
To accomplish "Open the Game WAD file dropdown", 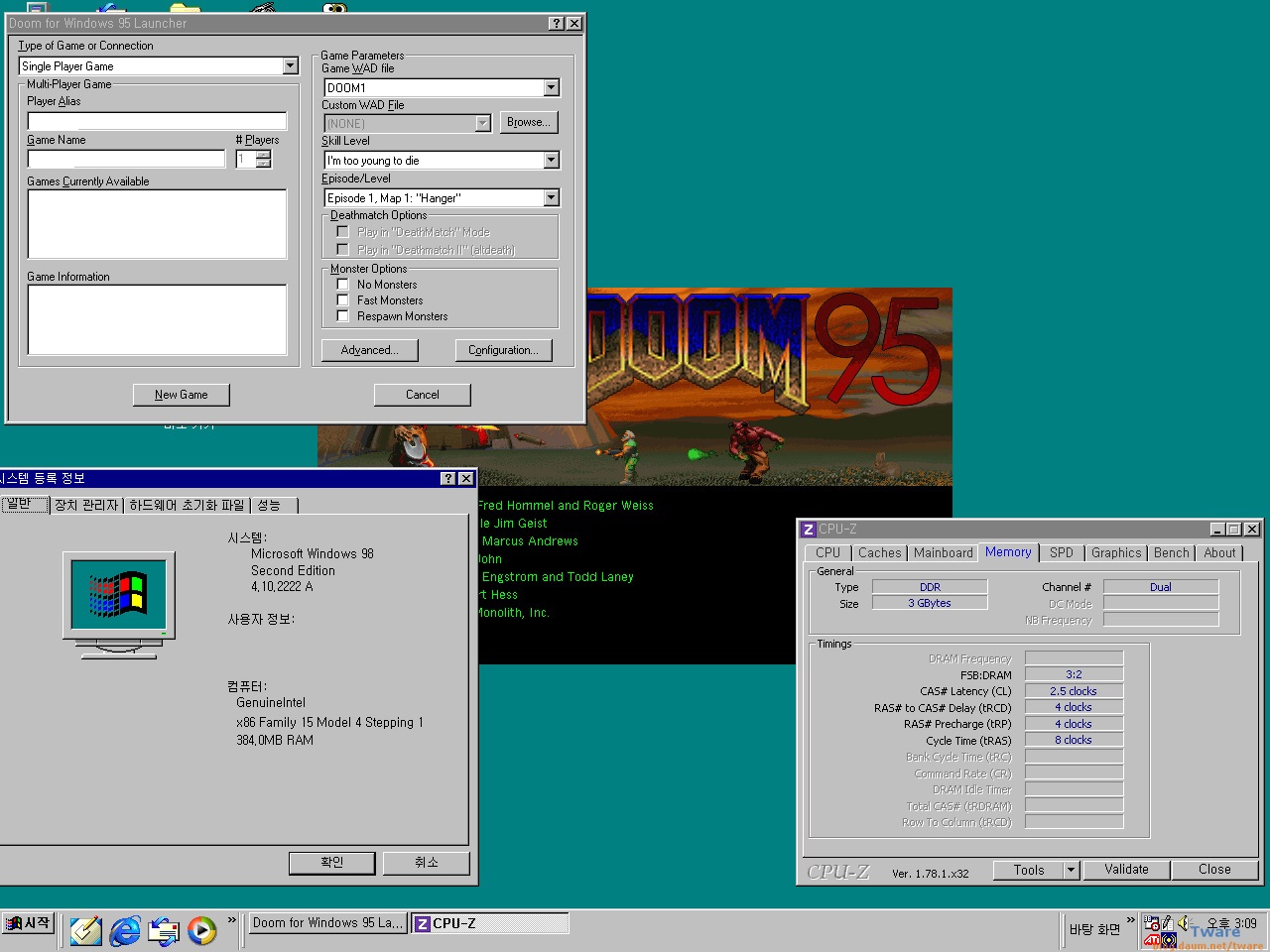I will (x=552, y=88).
